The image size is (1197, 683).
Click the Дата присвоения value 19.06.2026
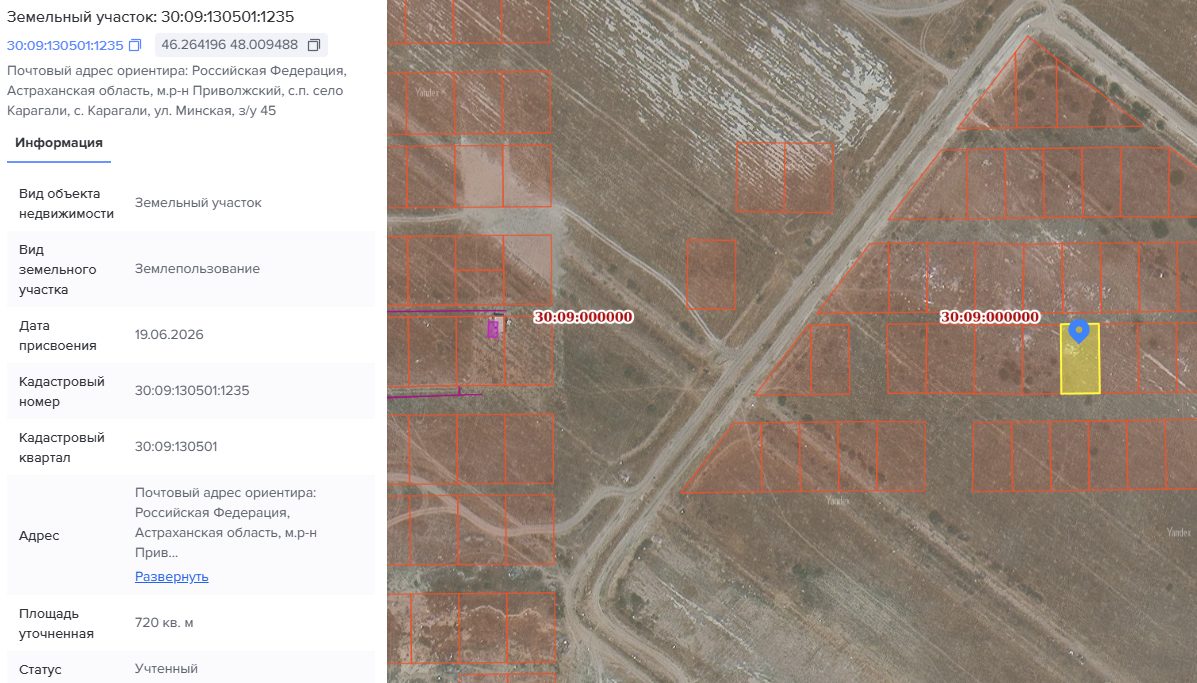(x=169, y=334)
